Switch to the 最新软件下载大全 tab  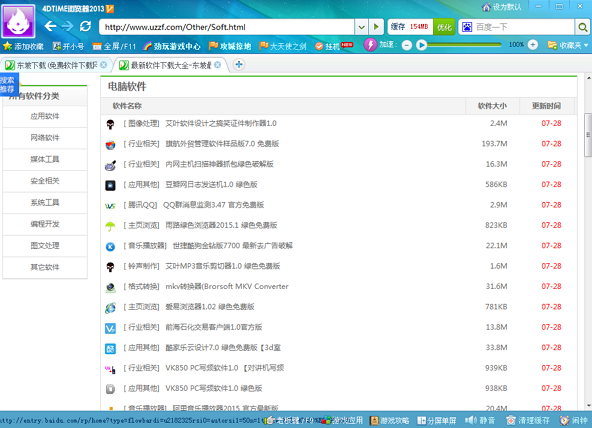[x=171, y=65]
